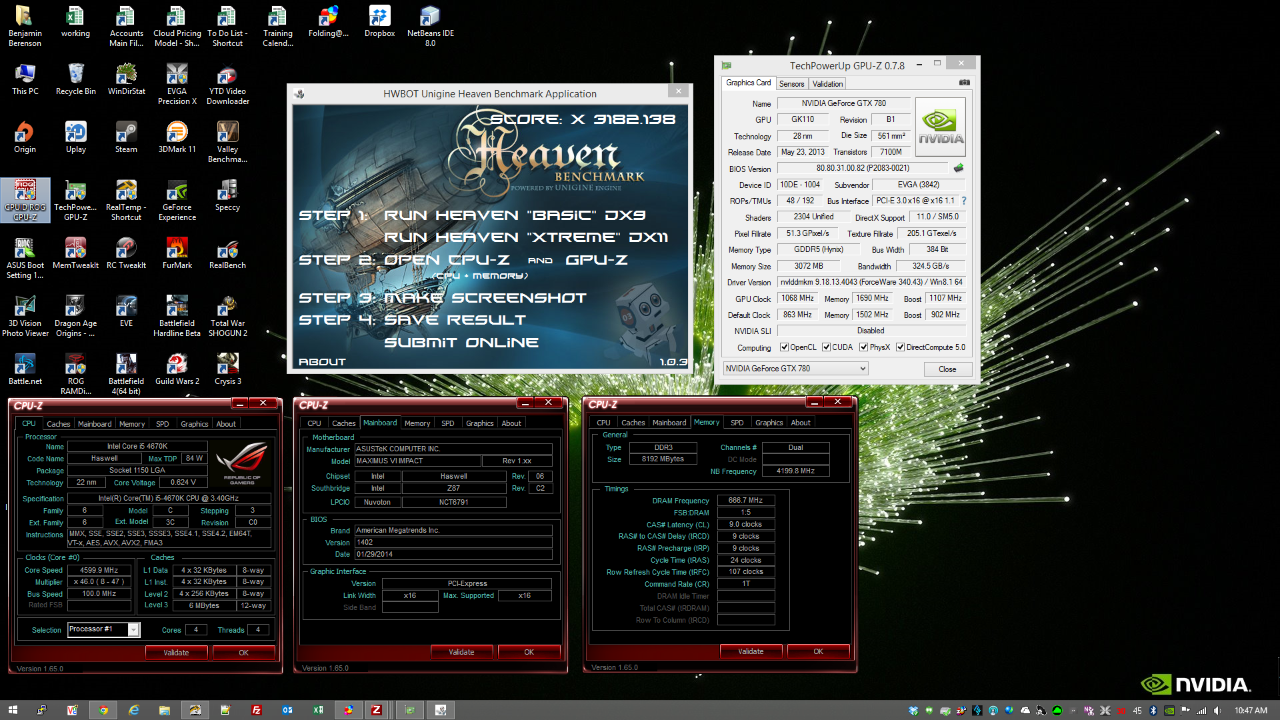Viewport: 1280px width, 720px height.
Task: Open Guild Wars 2 desktop shortcut
Action: (x=177, y=370)
